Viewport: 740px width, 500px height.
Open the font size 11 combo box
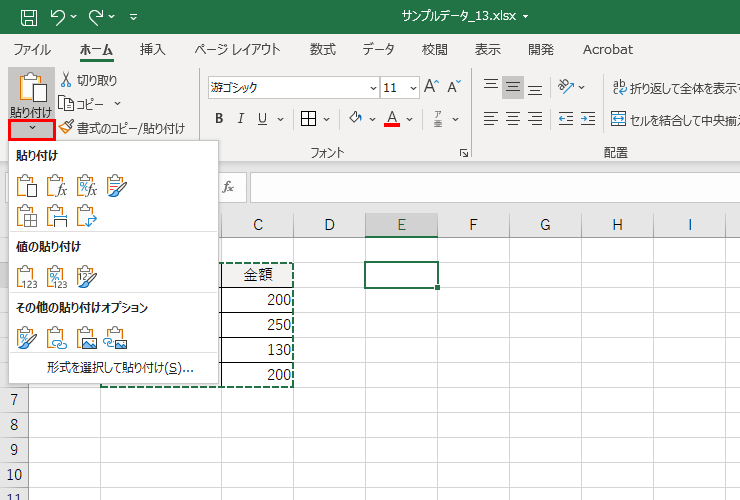[x=400, y=88]
